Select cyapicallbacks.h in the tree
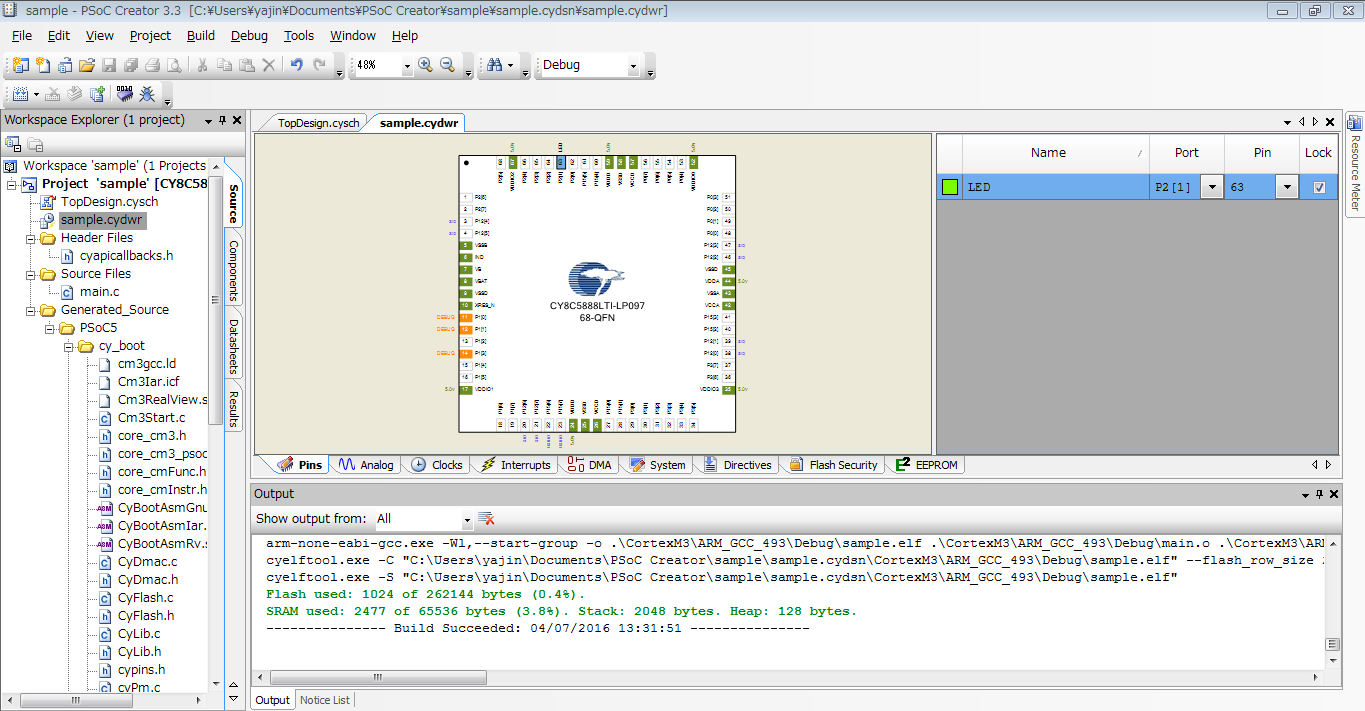1365x711 pixels. (x=126, y=256)
